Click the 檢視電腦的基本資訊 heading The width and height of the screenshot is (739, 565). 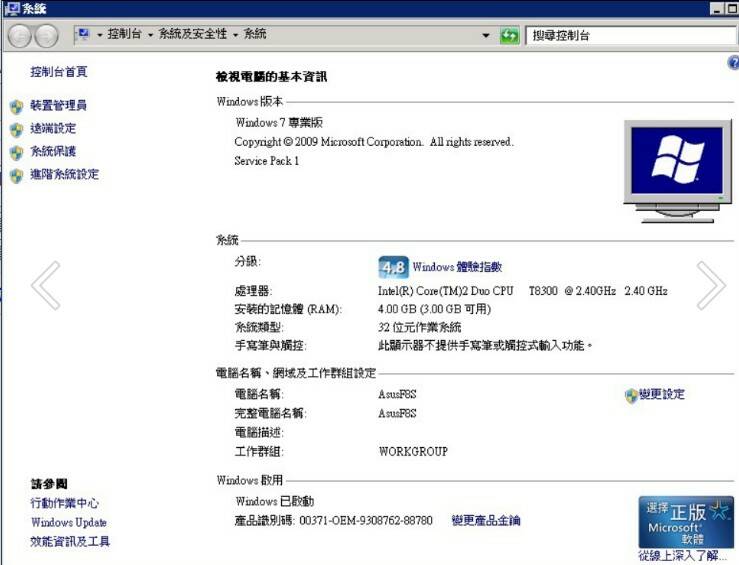pyautogui.click(x=271, y=77)
